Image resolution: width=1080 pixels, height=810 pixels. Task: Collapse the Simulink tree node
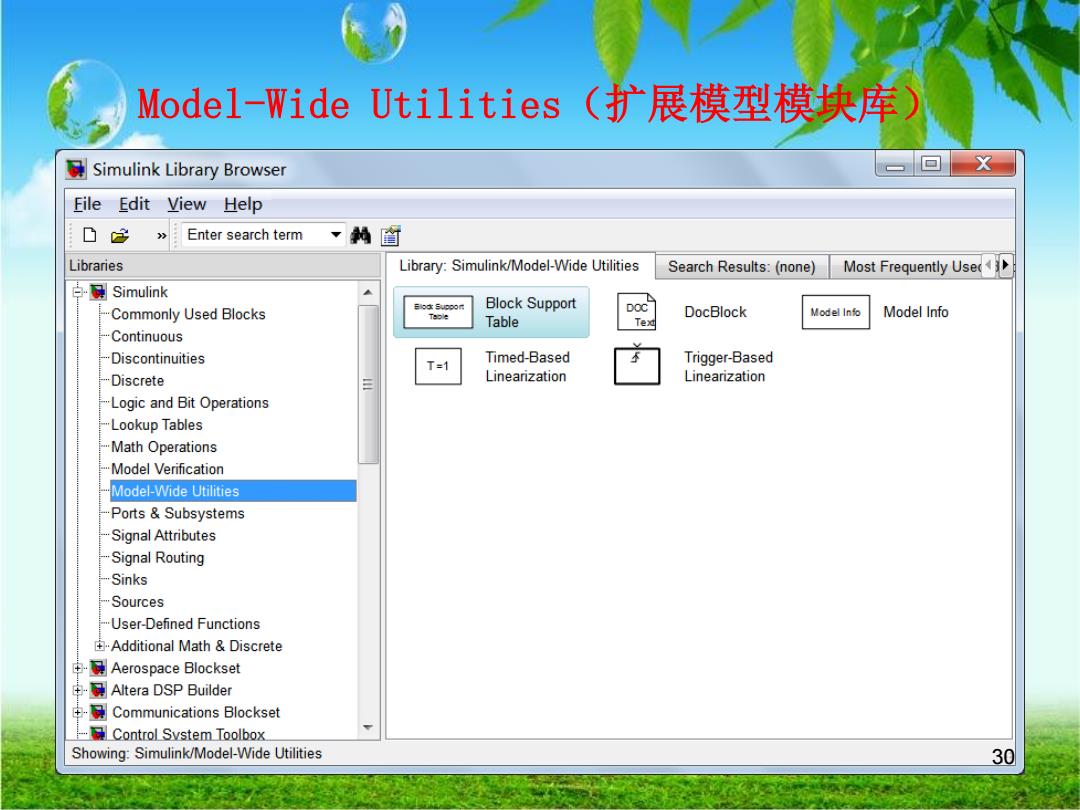tap(78, 292)
